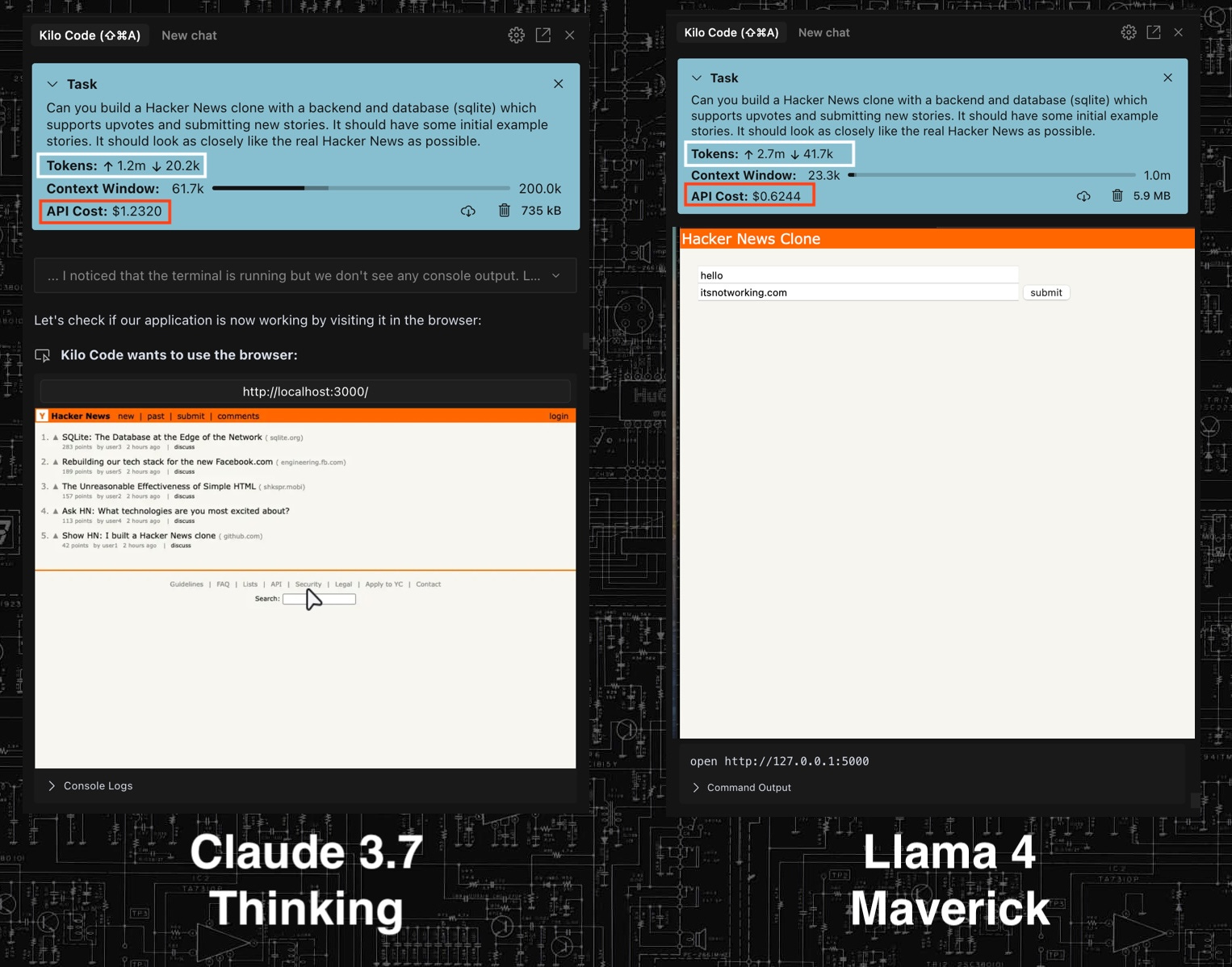Switch to Kilo Code tab in right panel
Screen dimensions: 1232x967
pyautogui.click(x=731, y=33)
